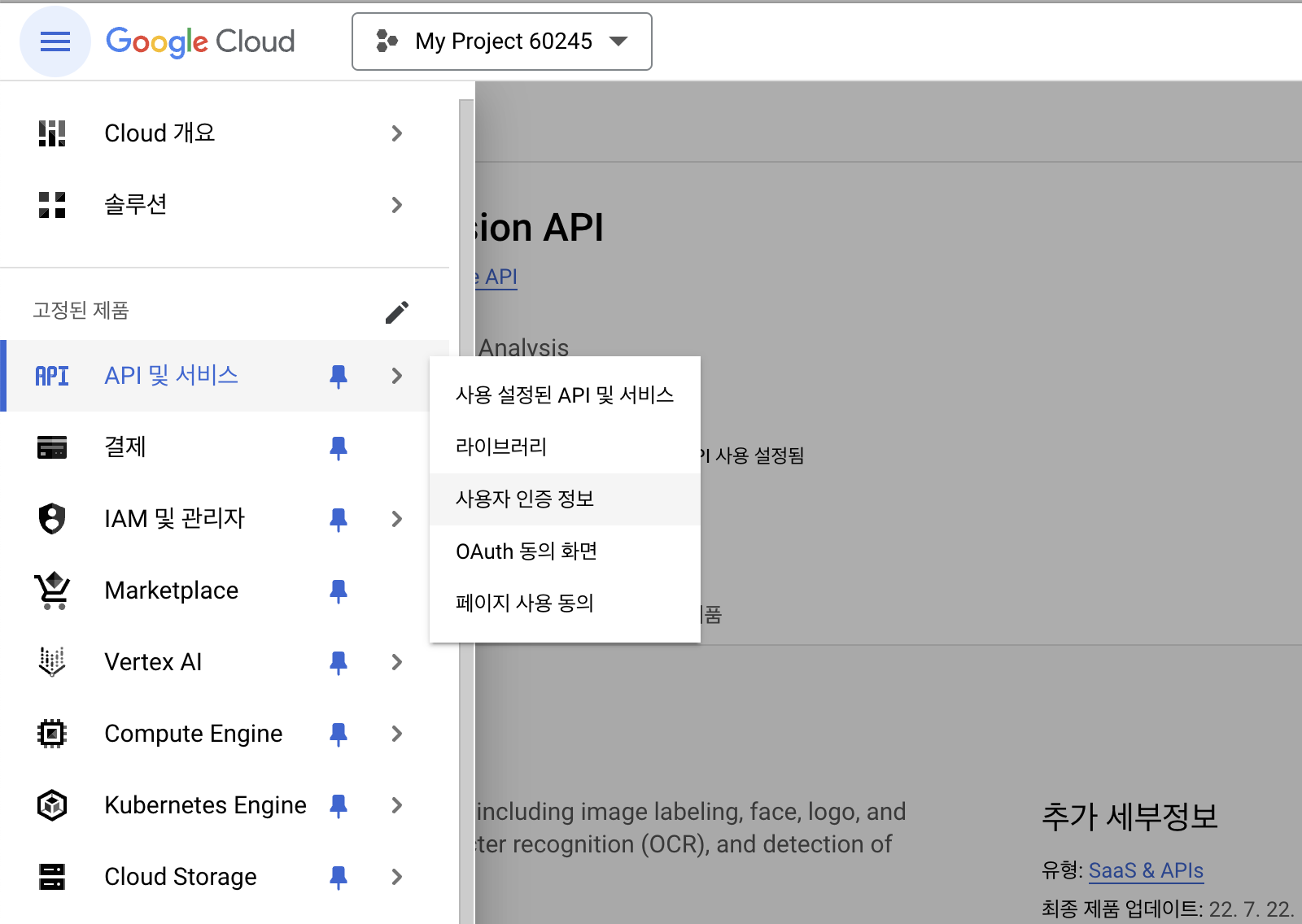This screenshot has width=1302, height=924.
Task: Unpin Marketplace from pinned products
Action: 339,591
